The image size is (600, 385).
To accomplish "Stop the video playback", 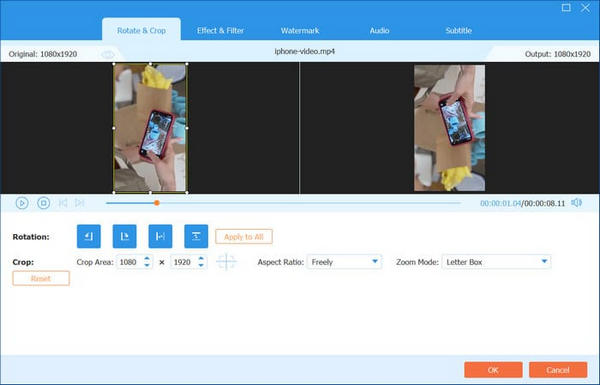I will (43, 203).
